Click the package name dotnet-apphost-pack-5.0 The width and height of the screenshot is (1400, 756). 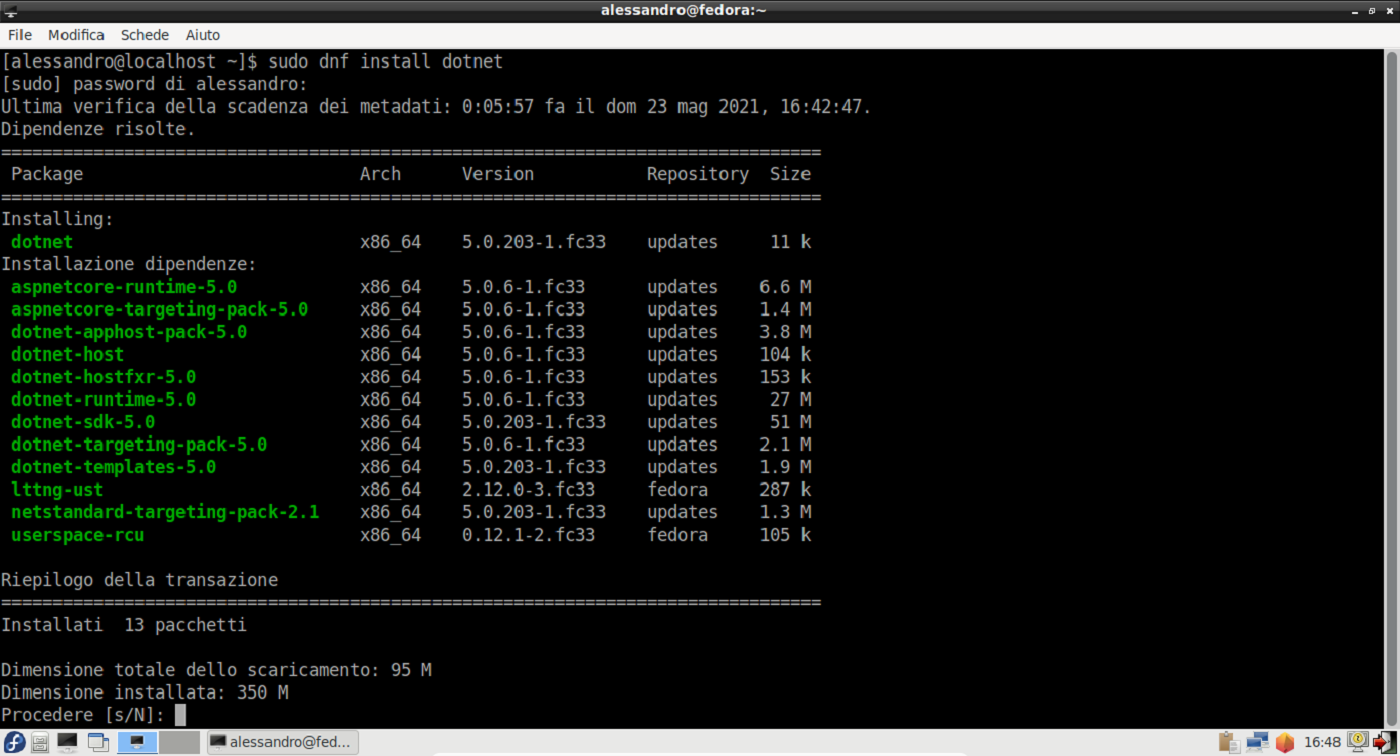click(129, 332)
